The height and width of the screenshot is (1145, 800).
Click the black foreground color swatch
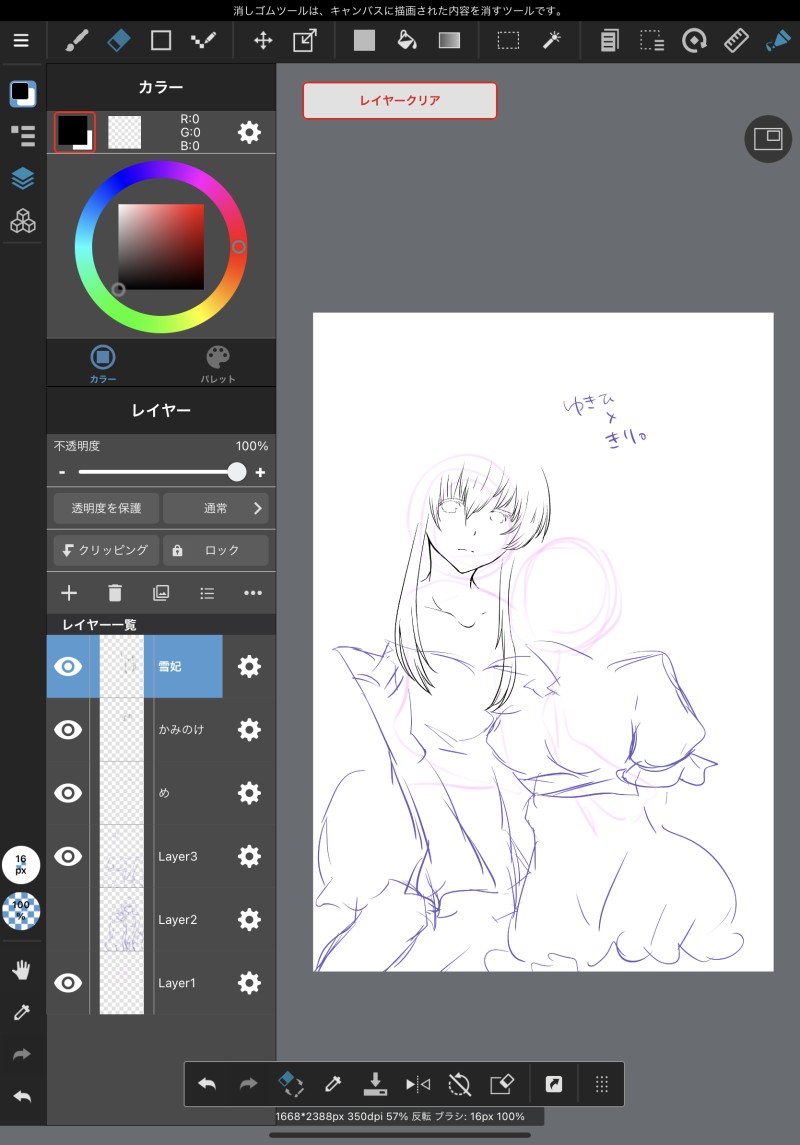(74, 132)
